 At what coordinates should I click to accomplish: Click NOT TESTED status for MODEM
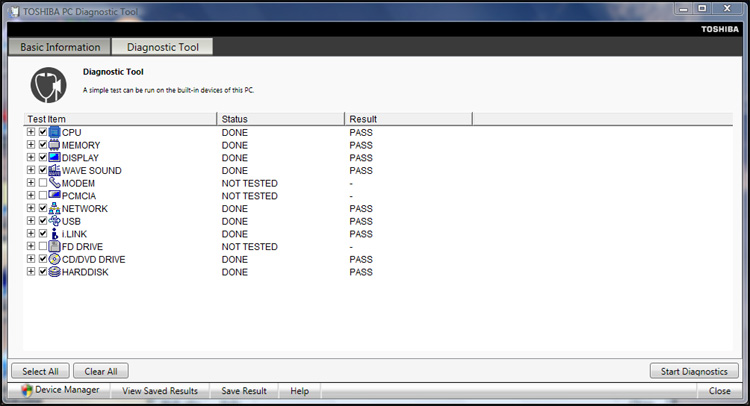(250, 183)
